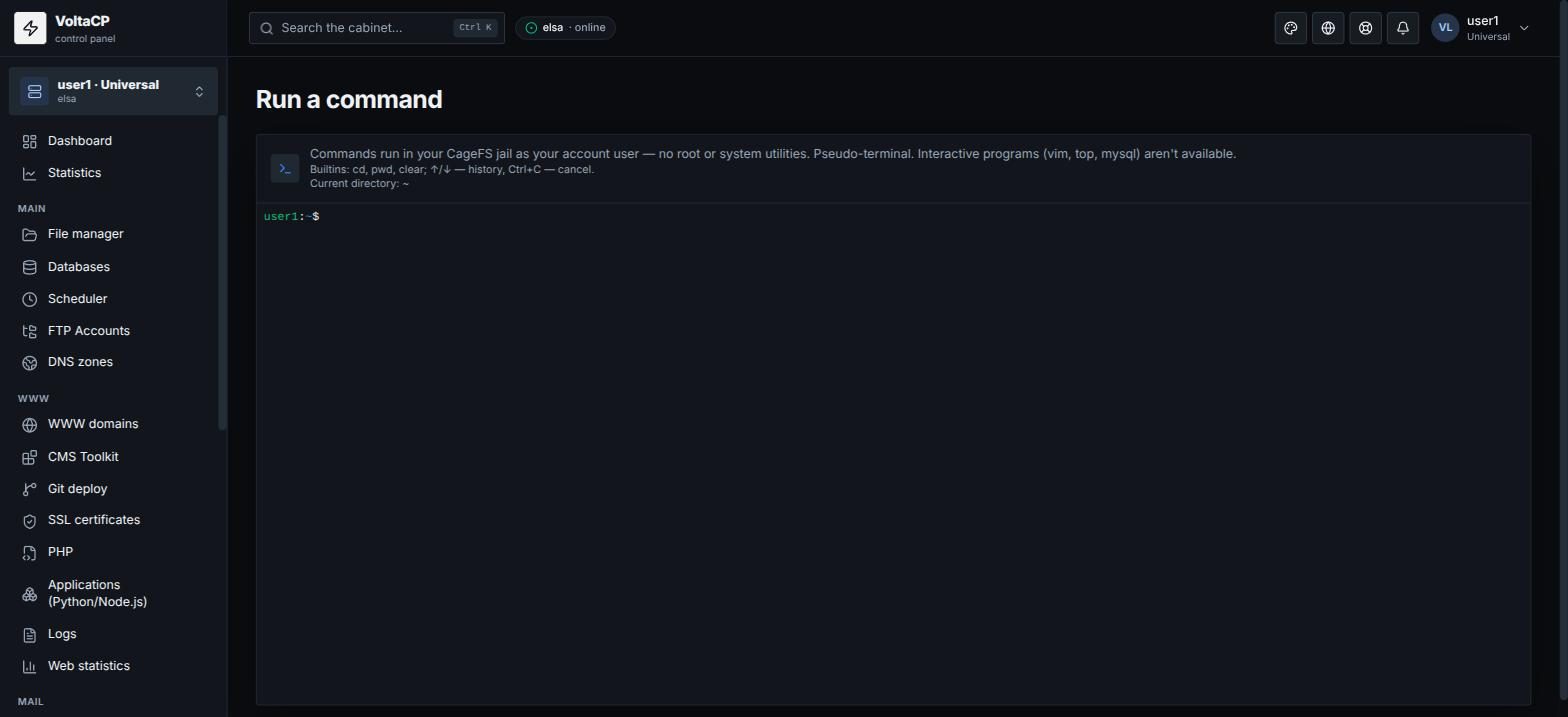Click the Scheduler clock icon

(29, 299)
